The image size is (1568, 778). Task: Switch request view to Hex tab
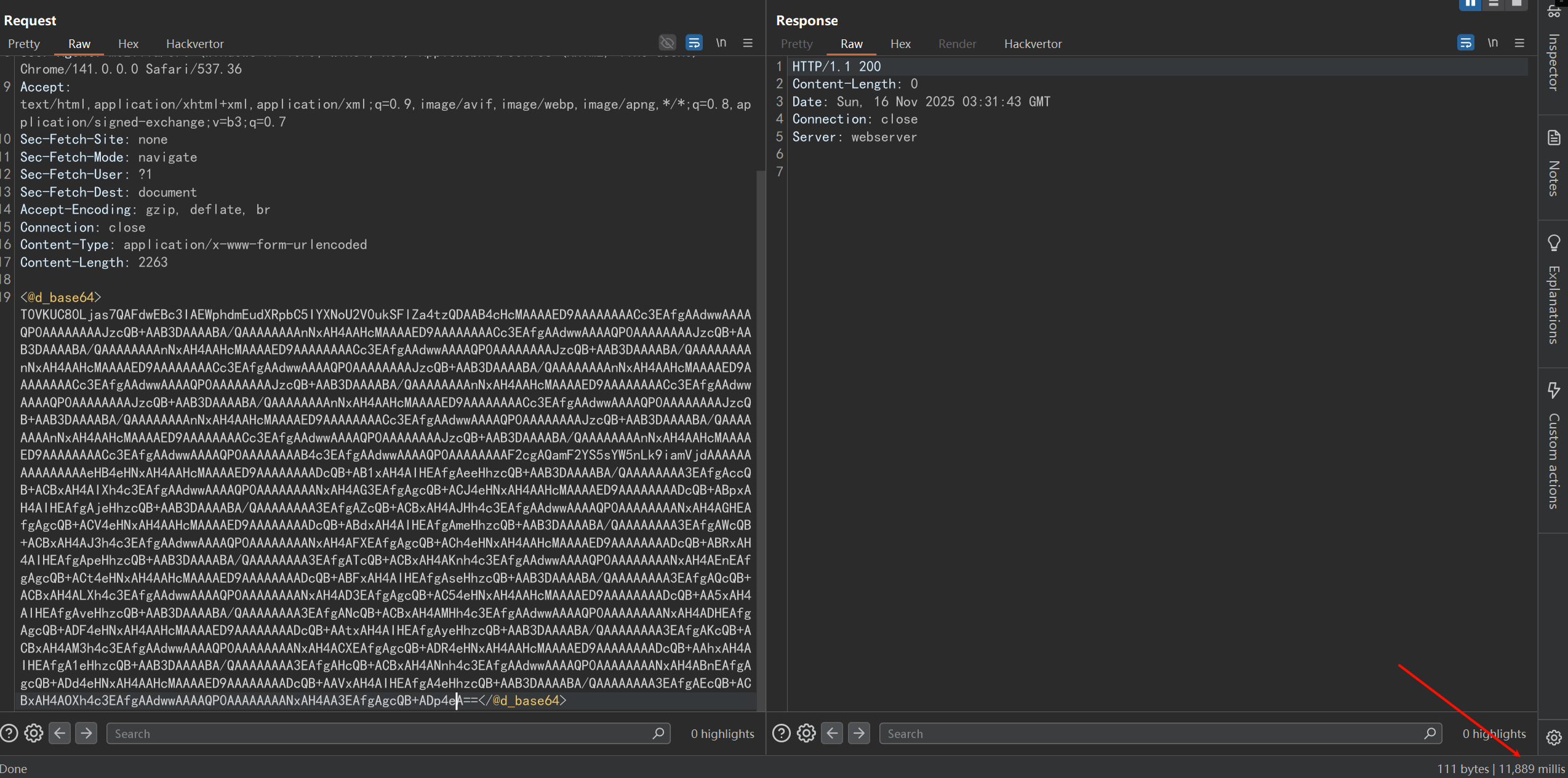click(x=128, y=44)
